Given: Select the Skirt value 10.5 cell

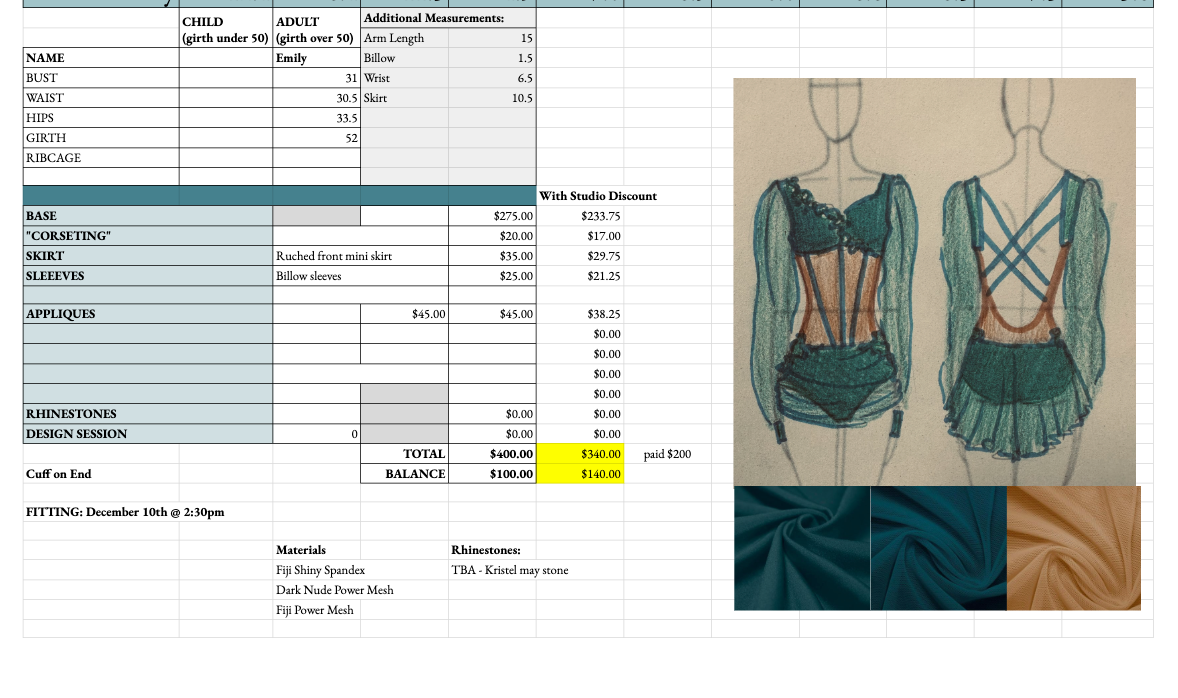Looking at the screenshot, I should [492, 98].
